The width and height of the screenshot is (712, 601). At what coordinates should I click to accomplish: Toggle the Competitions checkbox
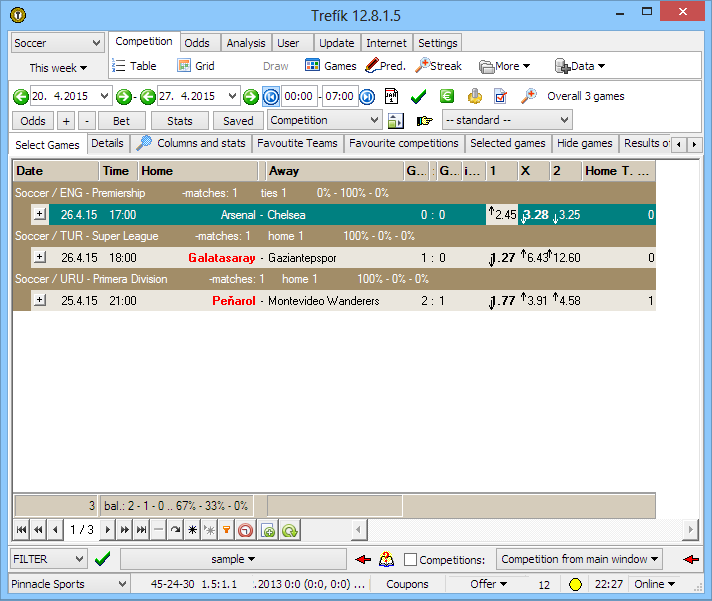pos(410,560)
